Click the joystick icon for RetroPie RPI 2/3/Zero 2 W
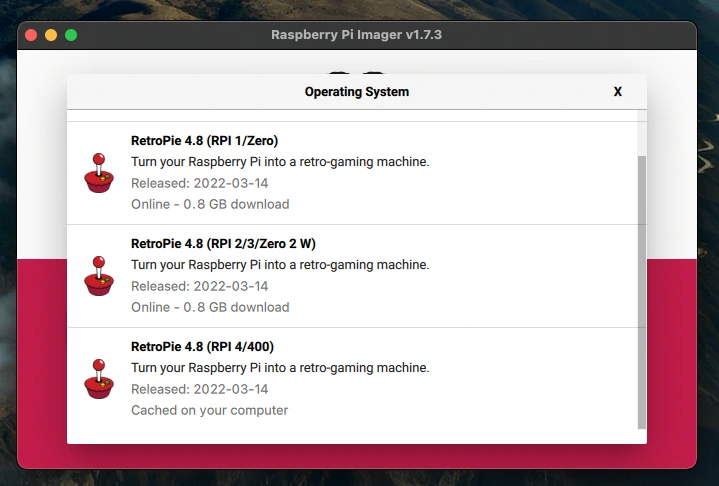The height and width of the screenshot is (486, 719). (x=99, y=276)
